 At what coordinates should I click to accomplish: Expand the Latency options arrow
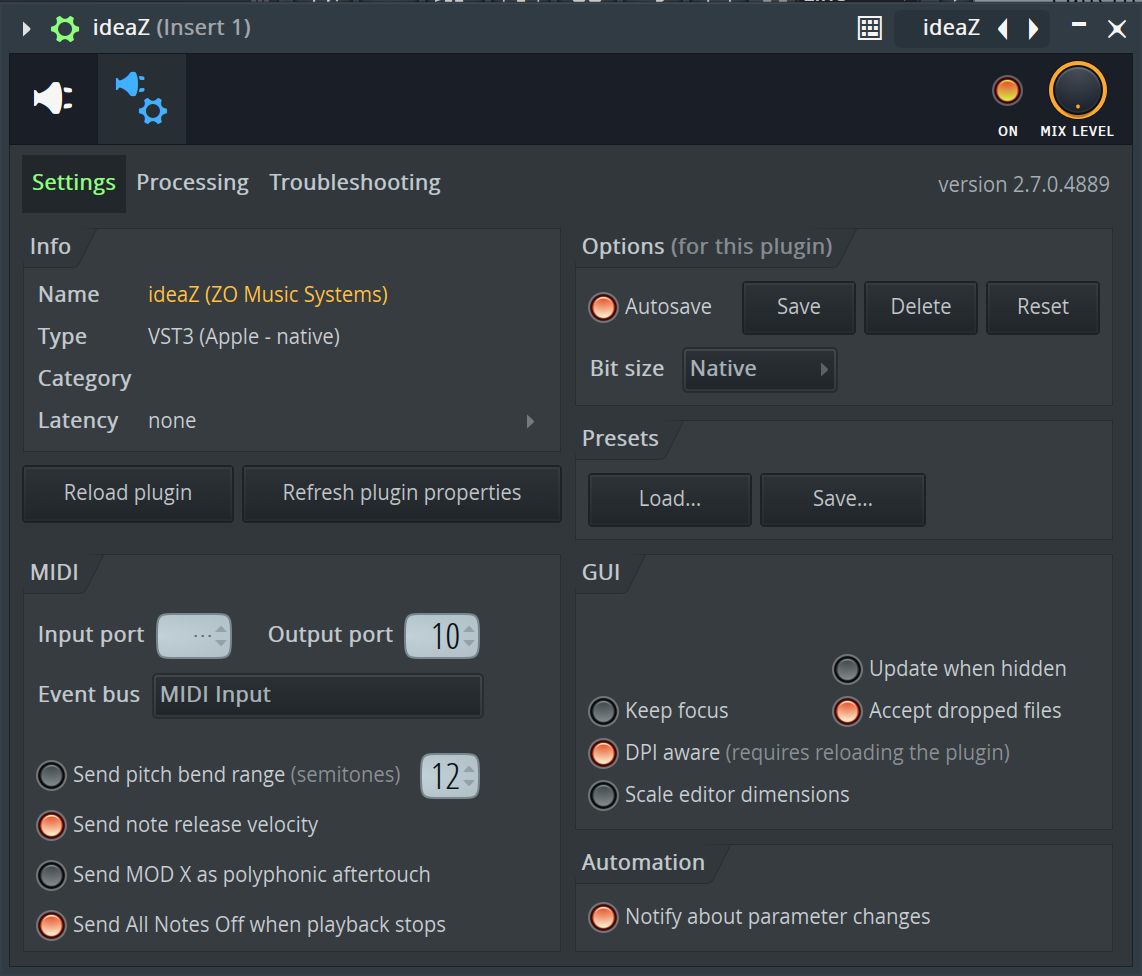coord(530,421)
